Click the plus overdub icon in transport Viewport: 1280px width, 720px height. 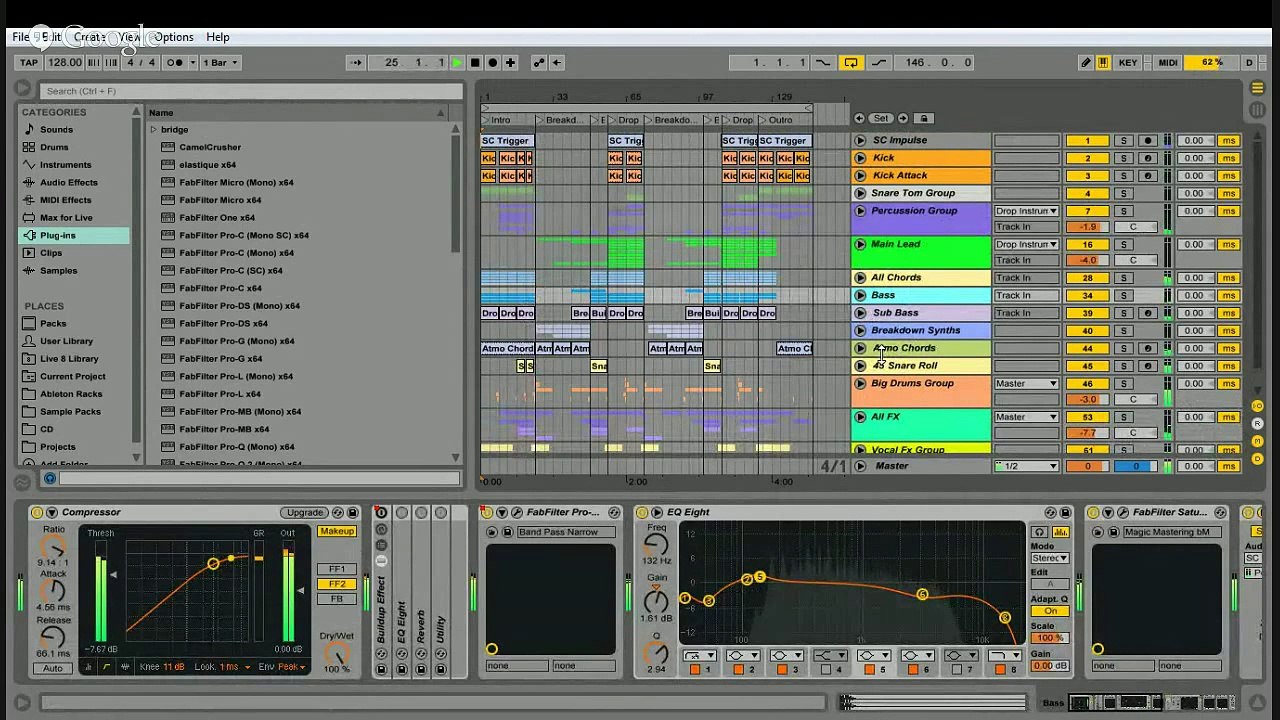point(510,63)
